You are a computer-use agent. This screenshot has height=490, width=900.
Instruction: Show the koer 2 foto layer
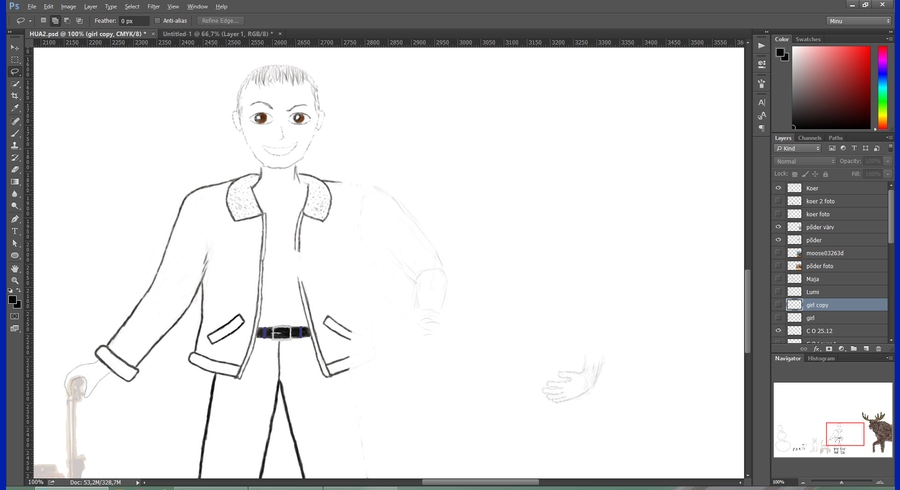(778, 201)
